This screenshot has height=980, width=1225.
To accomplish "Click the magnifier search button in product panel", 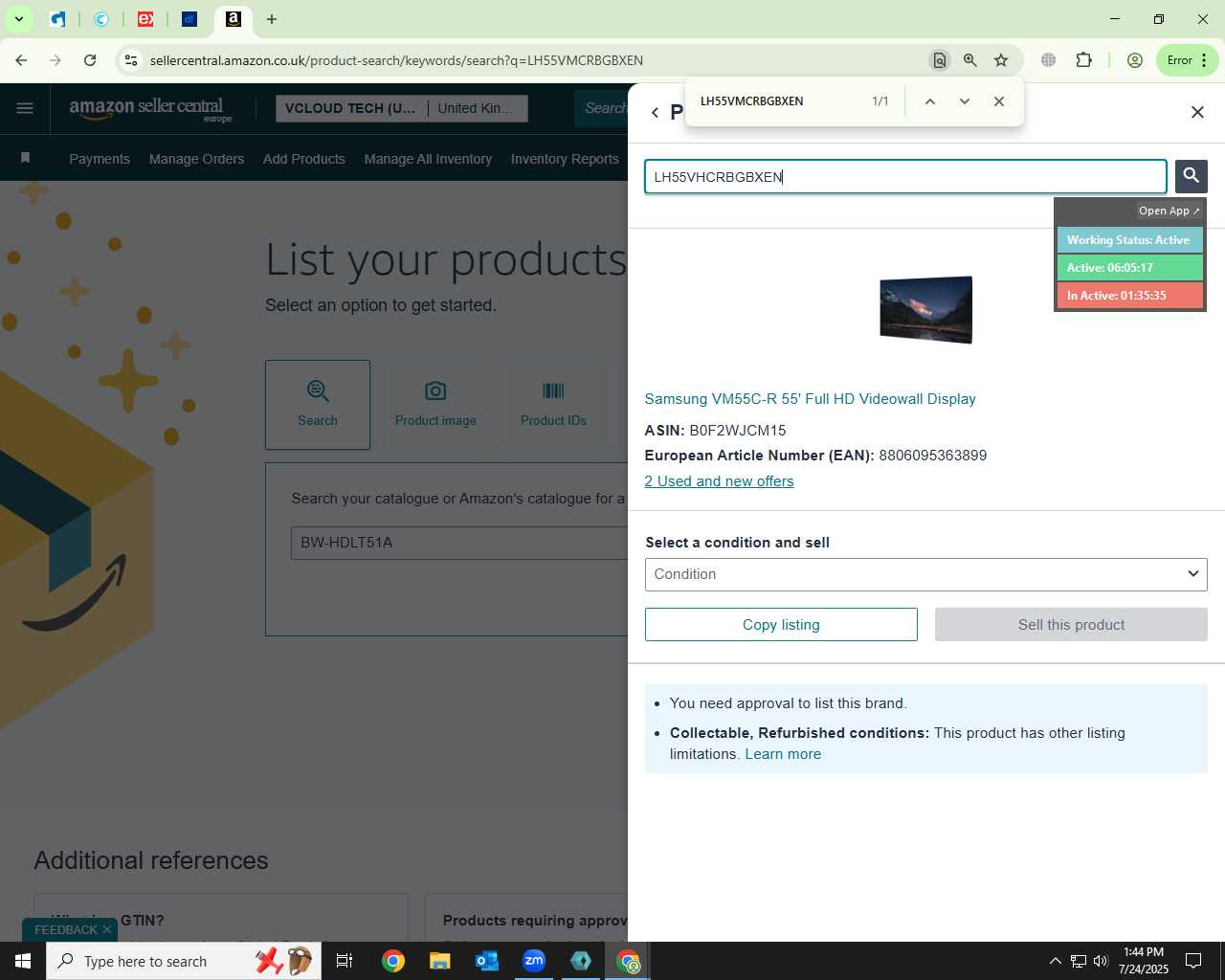I will [x=1192, y=176].
